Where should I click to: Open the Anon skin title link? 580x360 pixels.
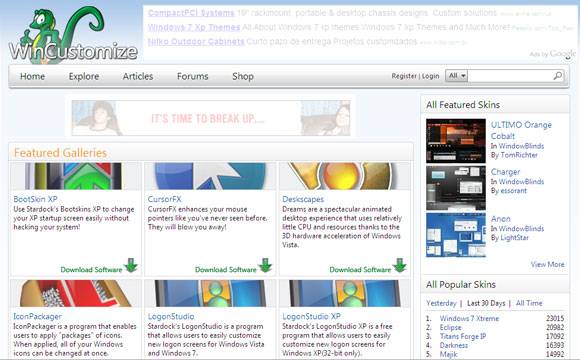[500, 219]
